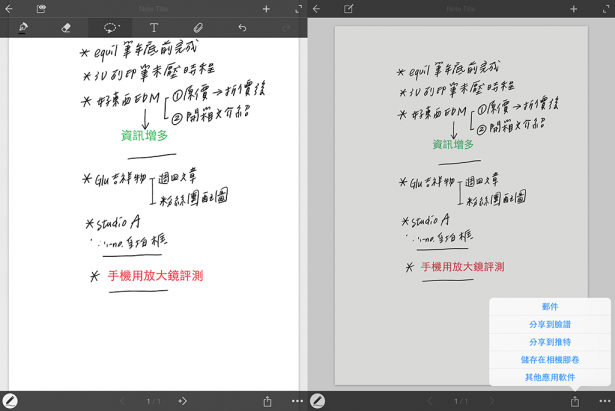Viewport: 615px width, 411px height.
Task: Undo last stroke
Action: [242, 27]
